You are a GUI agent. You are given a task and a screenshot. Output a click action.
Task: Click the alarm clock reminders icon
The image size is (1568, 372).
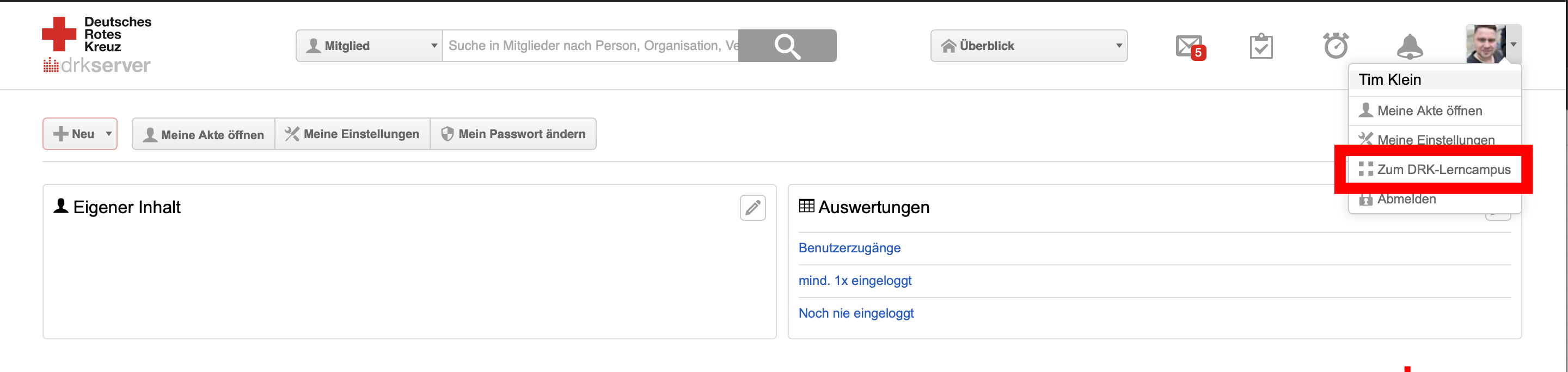[x=1336, y=46]
